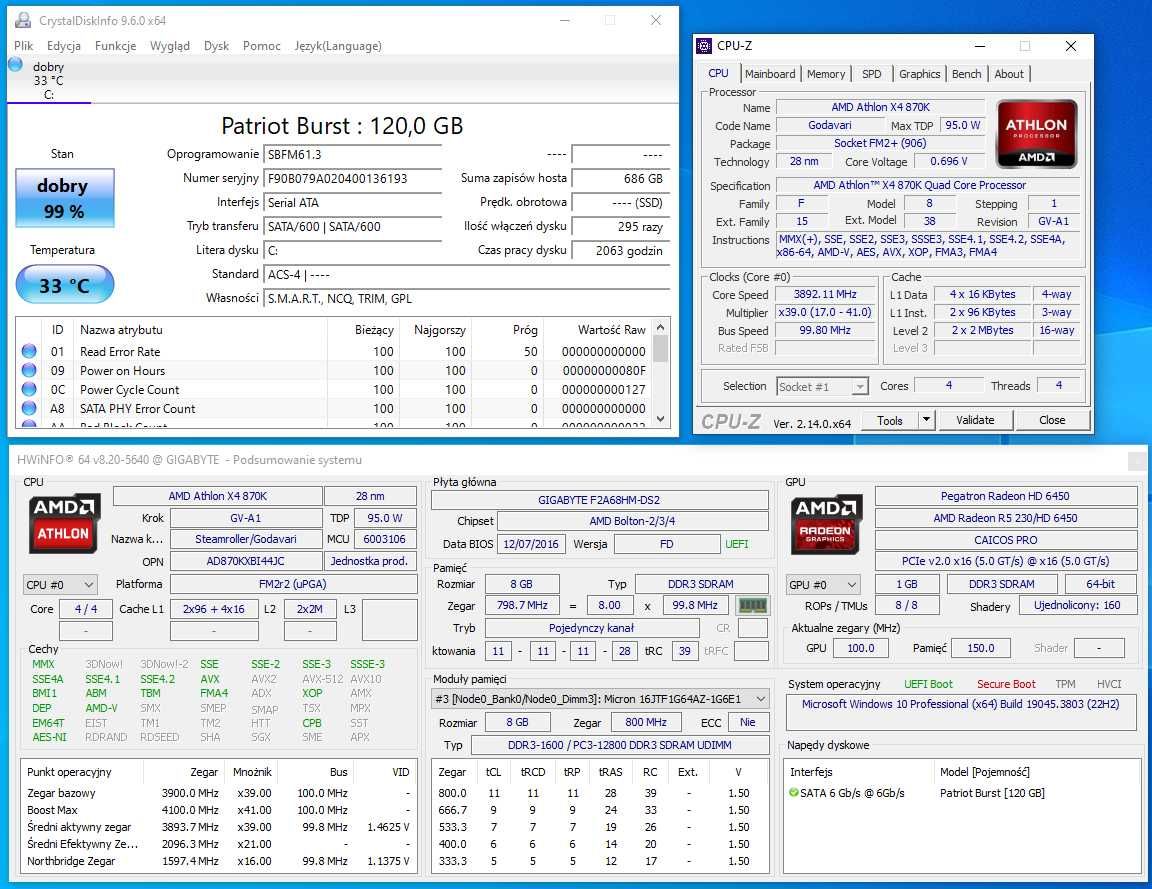This screenshot has height=889, width=1152.
Task: Click the blue status dot for SATA PHY Error Count
Action: [x=29, y=408]
